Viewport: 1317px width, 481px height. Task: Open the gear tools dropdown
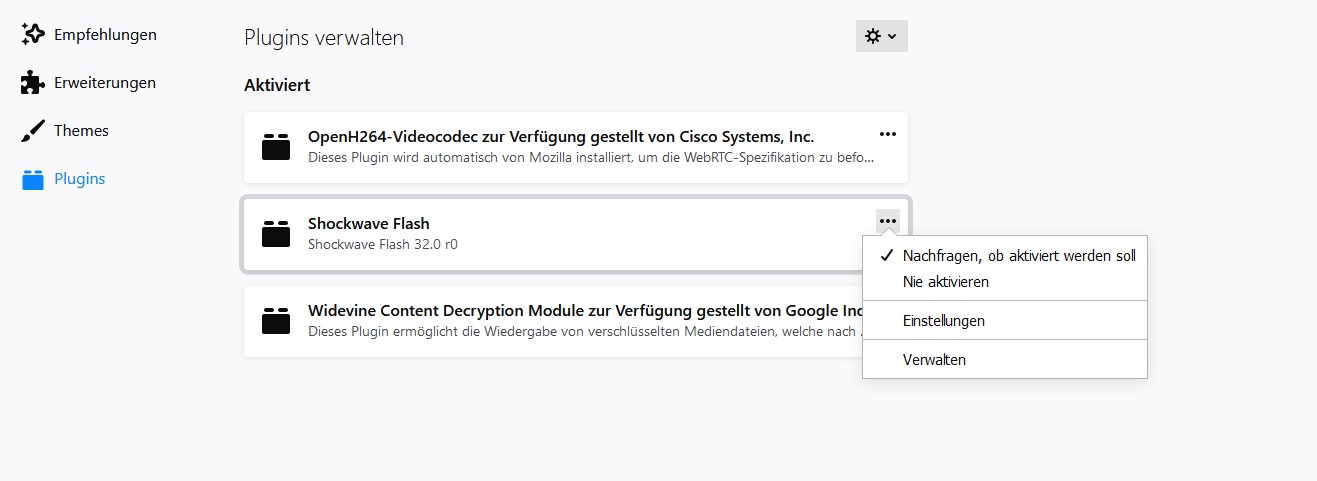point(881,36)
